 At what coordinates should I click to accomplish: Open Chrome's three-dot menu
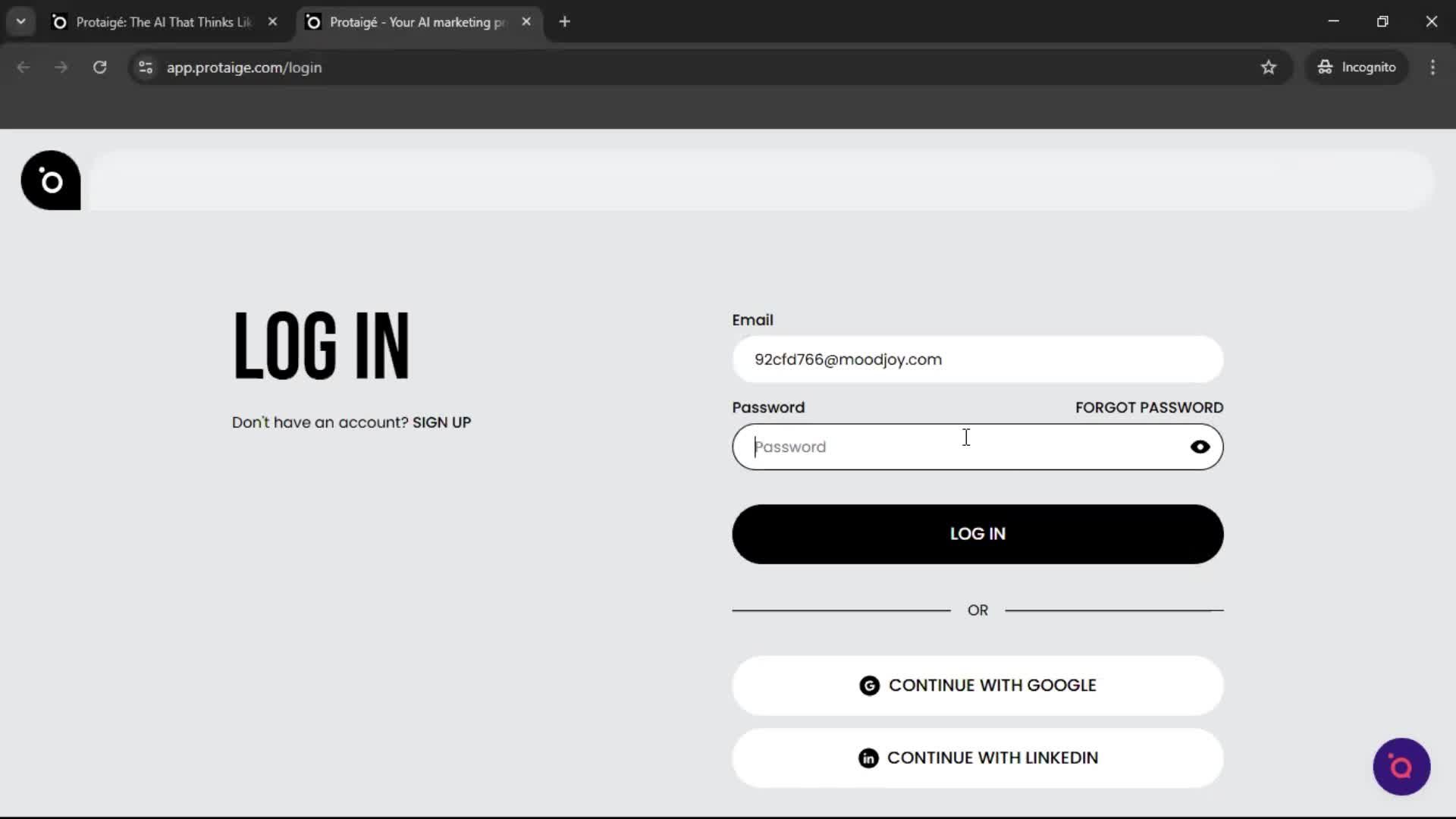[x=1432, y=67]
